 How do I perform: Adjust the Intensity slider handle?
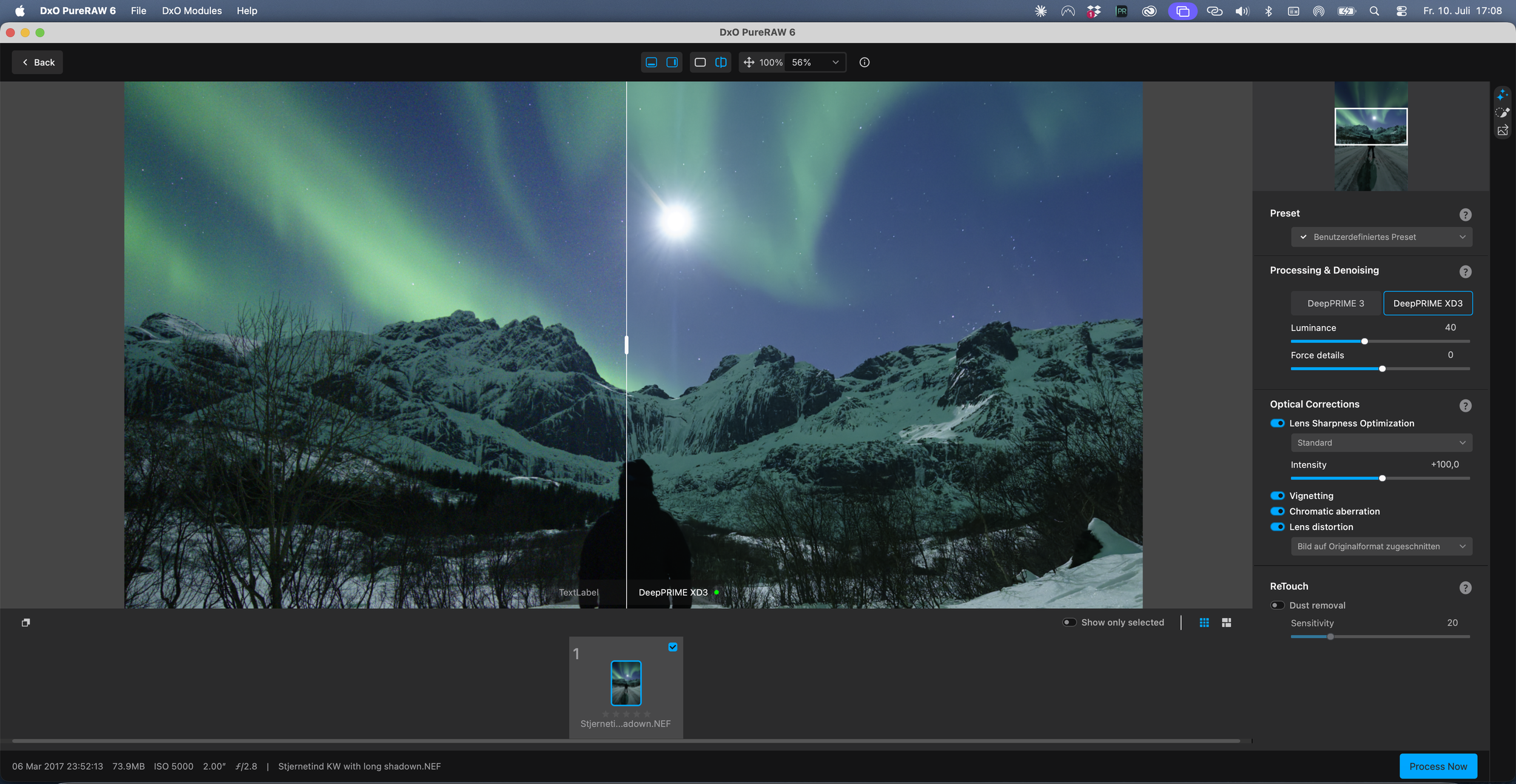point(1382,478)
